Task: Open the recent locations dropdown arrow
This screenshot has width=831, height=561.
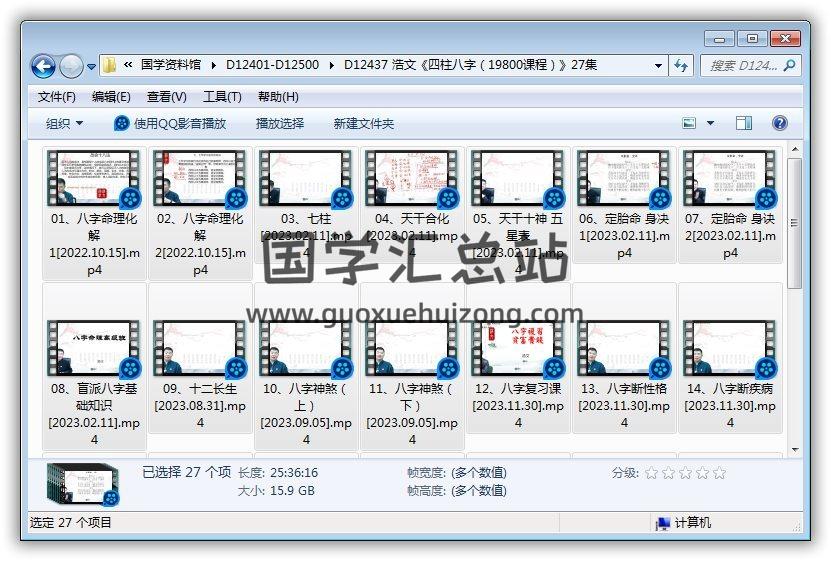Action: [91, 67]
